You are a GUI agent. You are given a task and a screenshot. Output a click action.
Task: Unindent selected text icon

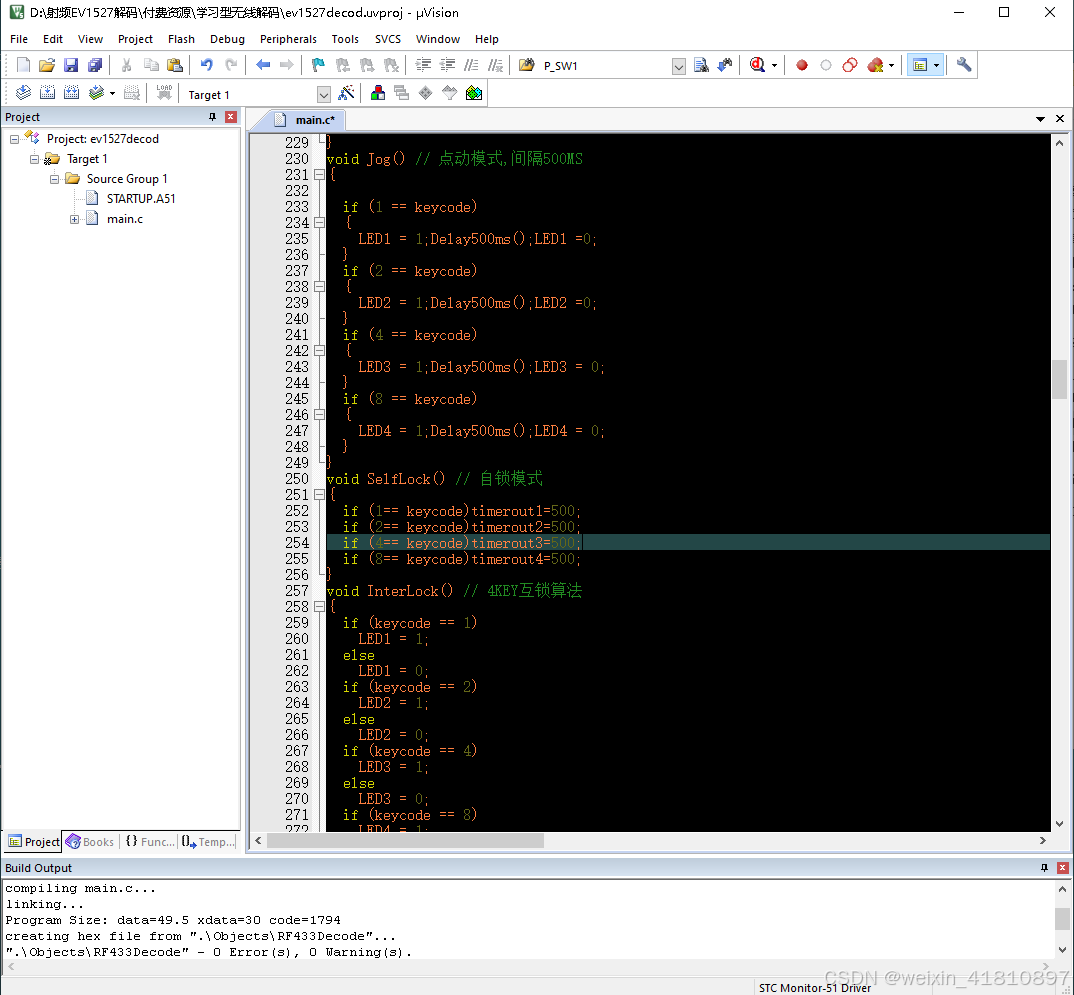point(447,65)
